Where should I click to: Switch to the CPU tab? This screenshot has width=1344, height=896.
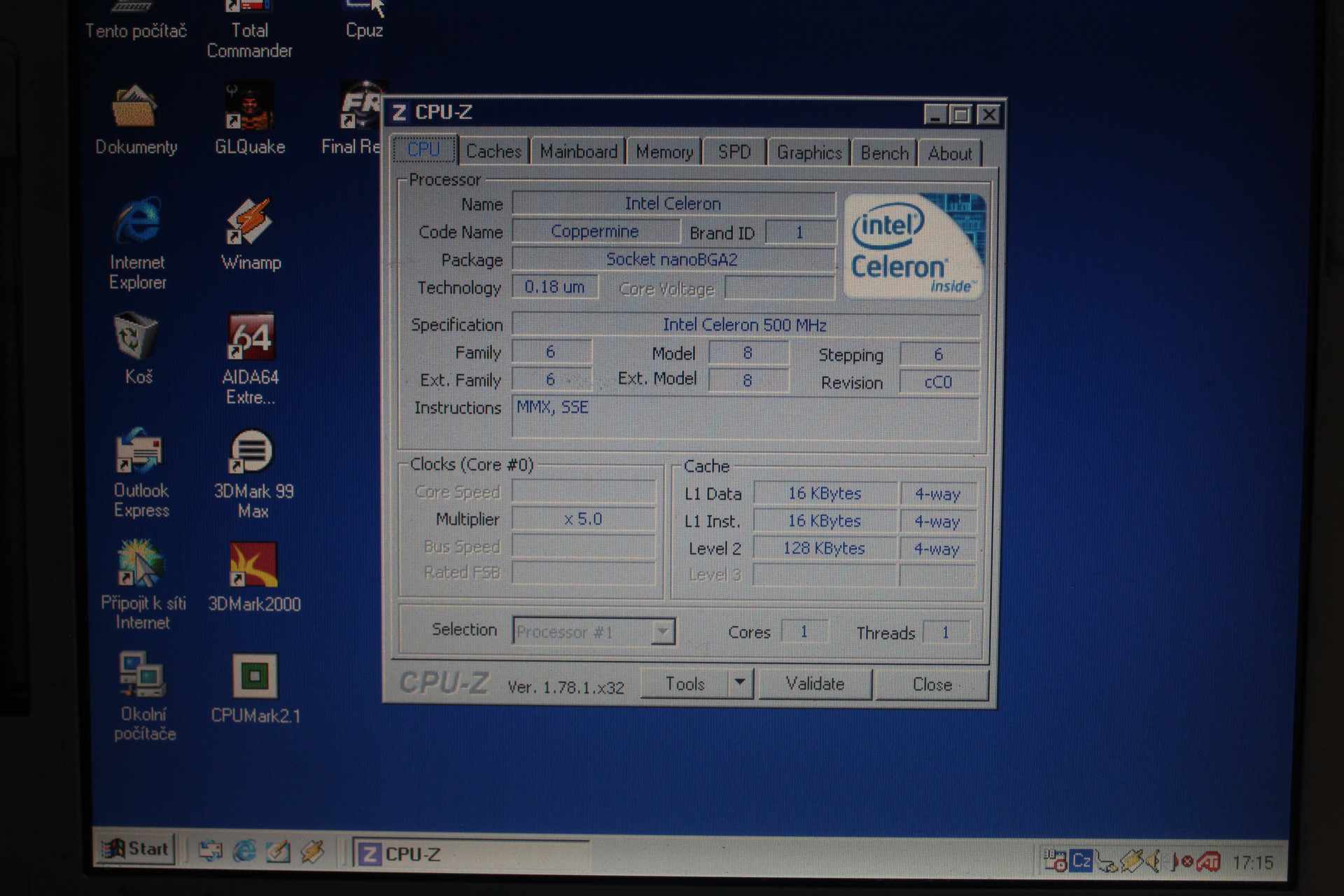(424, 150)
